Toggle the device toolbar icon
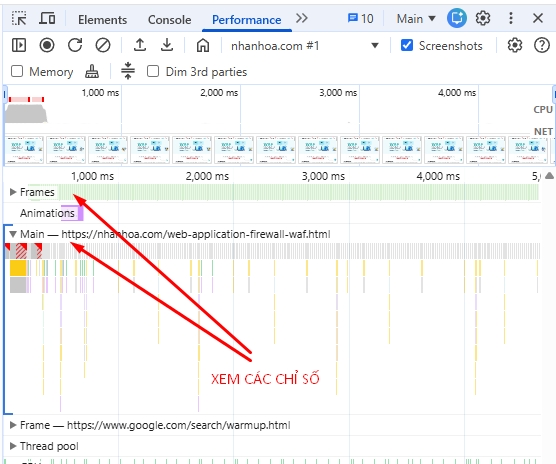The height and width of the screenshot is (464, 556). 47,18
